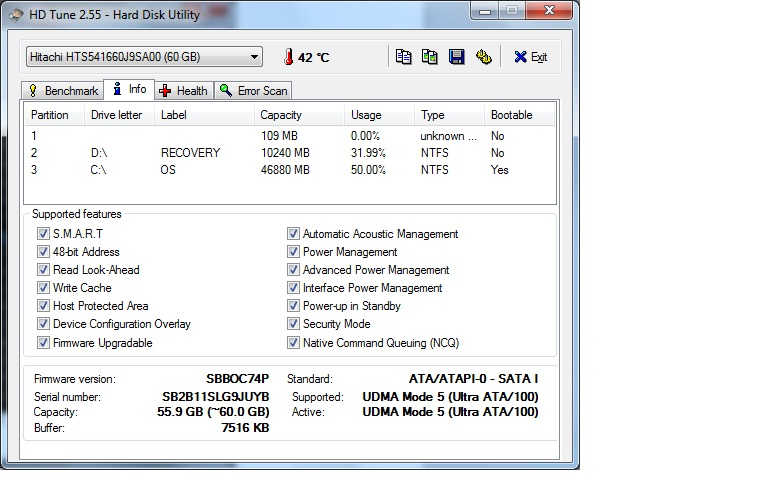
Task: Minimize the HD Tune window
Action: tap(485, 11)
